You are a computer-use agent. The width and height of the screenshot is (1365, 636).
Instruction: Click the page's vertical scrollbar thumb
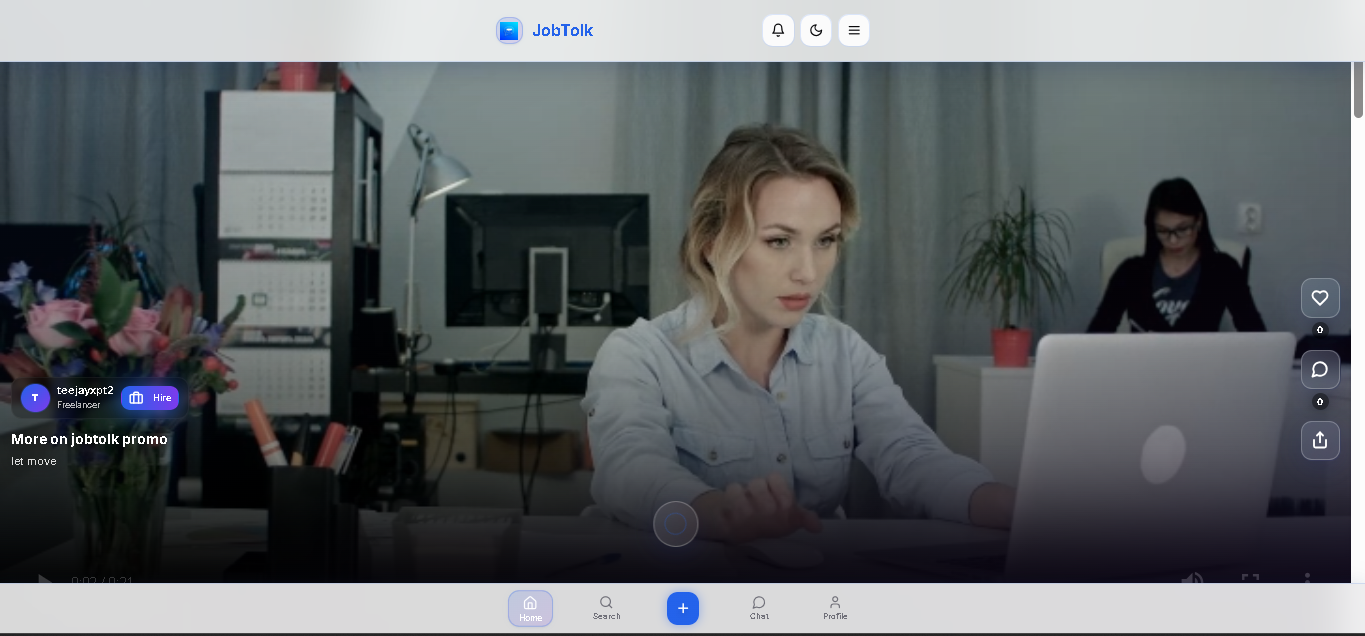[x=1358, y=90]
